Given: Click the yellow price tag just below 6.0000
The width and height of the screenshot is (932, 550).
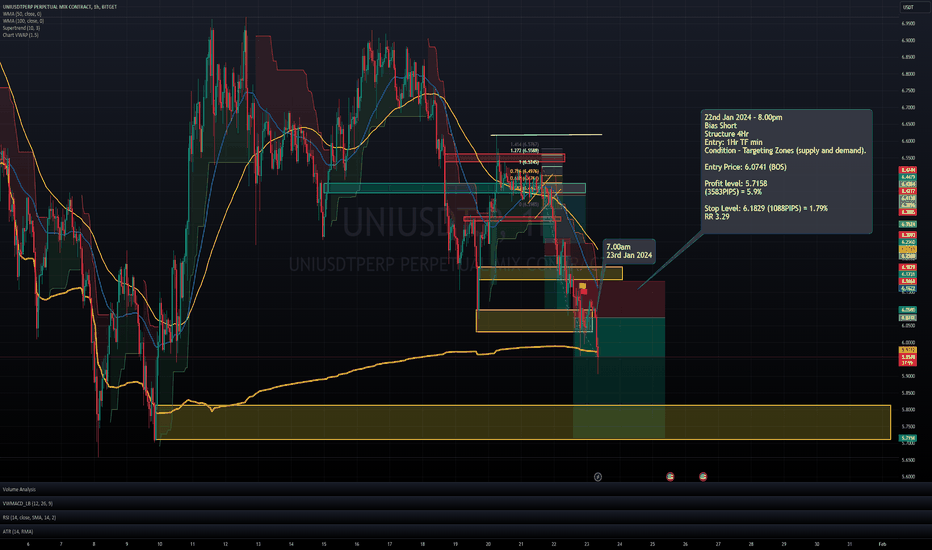Looking at the screenshot, I should [x=908, y=350].
